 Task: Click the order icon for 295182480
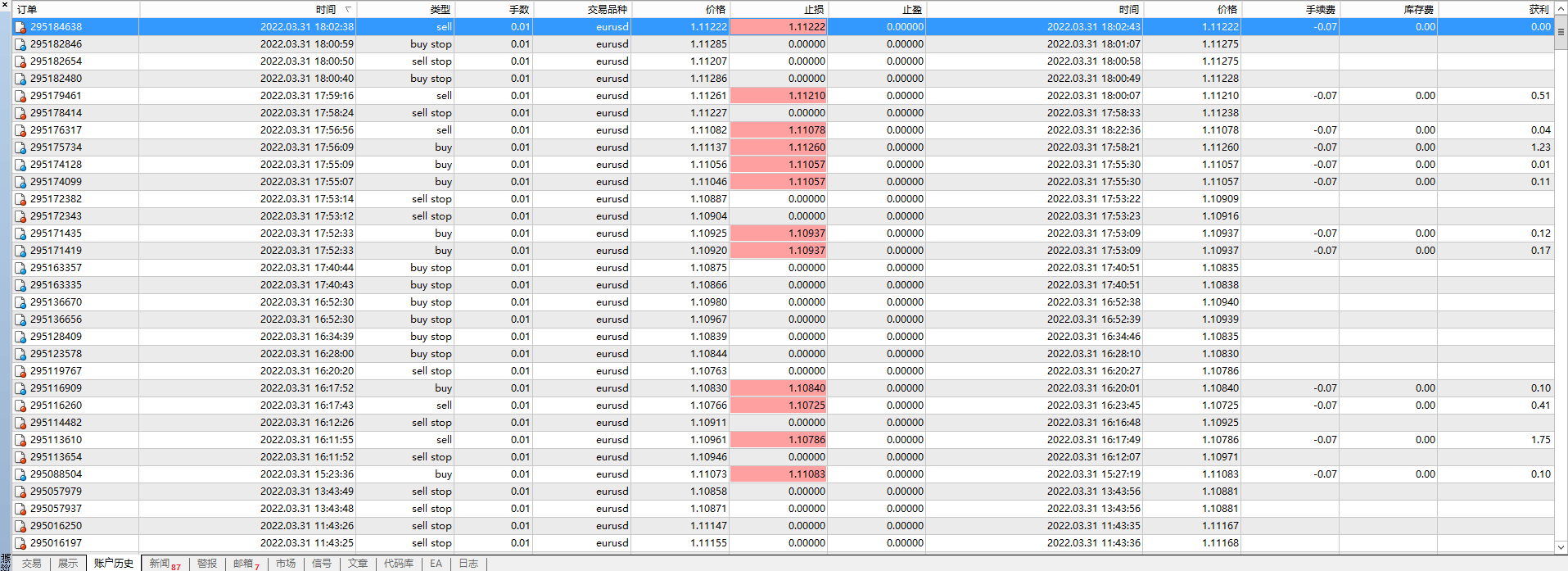(x=20, y=79)
